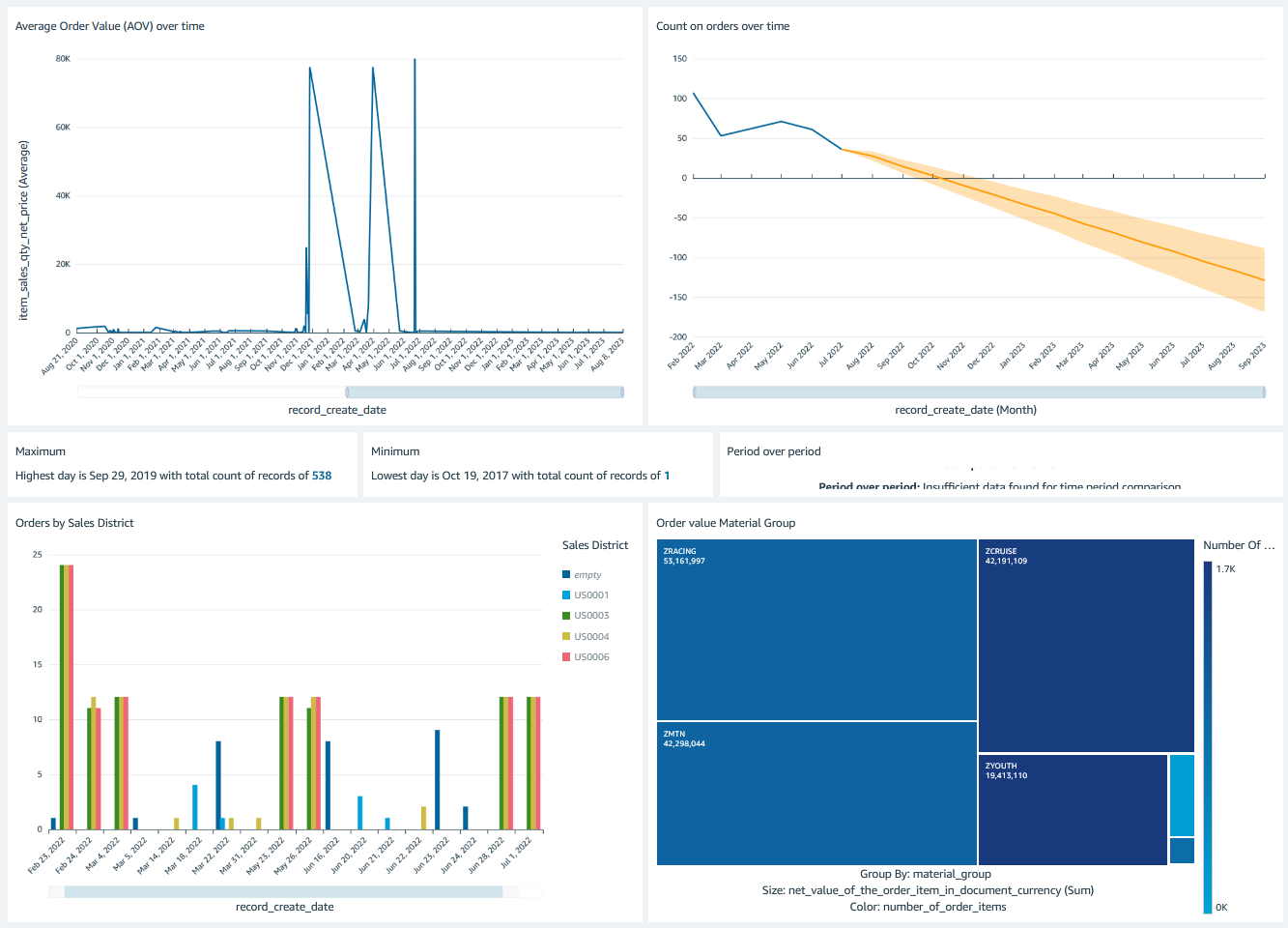Click the 'Count on orders over time' title
Viewport: 1288px width, 928px height.
coord(723,26)
